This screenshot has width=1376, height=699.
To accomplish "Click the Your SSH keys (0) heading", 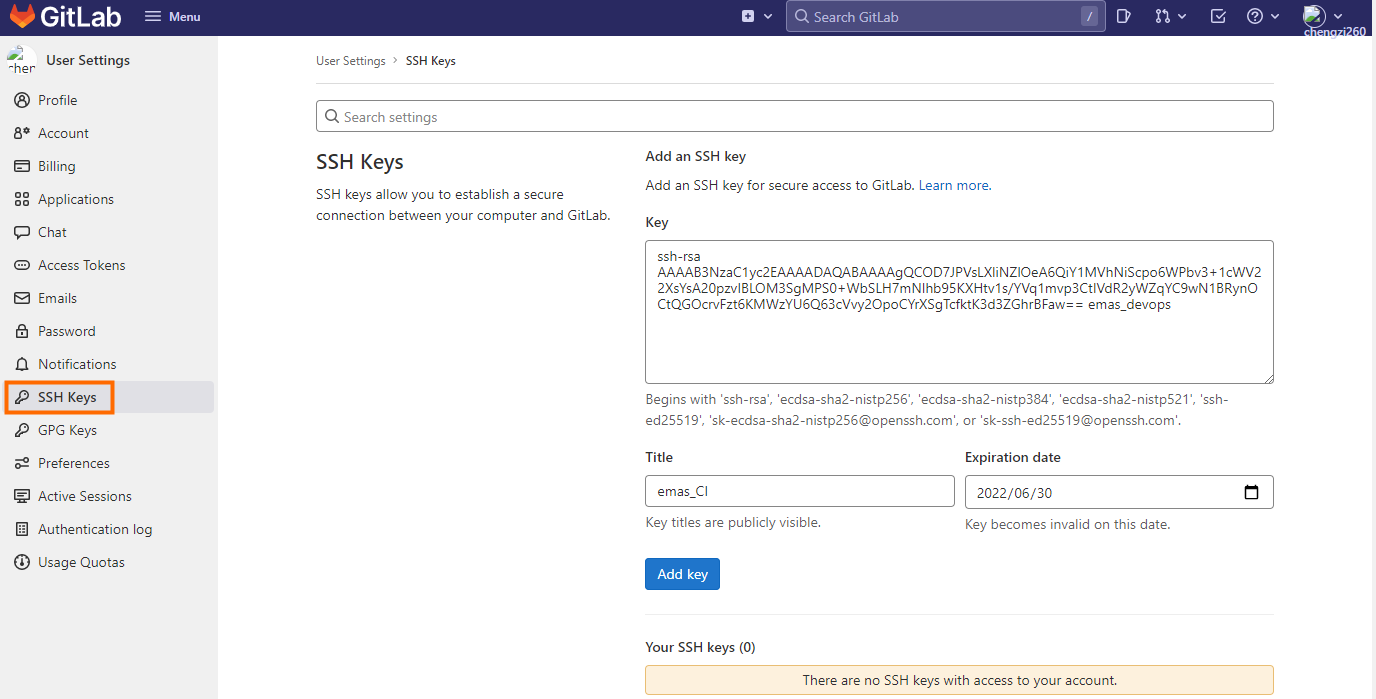I will tap(700, 647).
